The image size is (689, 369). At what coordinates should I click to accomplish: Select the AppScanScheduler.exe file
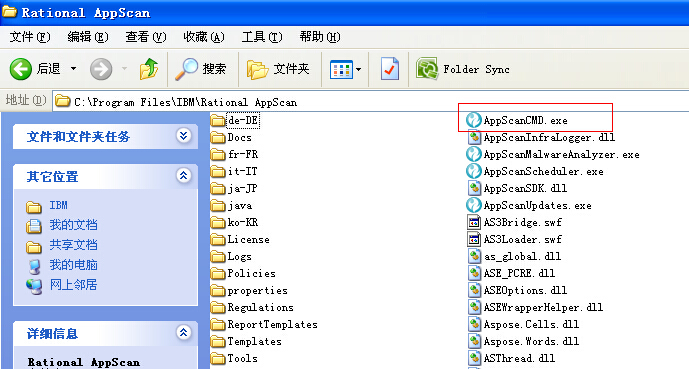click(535, 171)
